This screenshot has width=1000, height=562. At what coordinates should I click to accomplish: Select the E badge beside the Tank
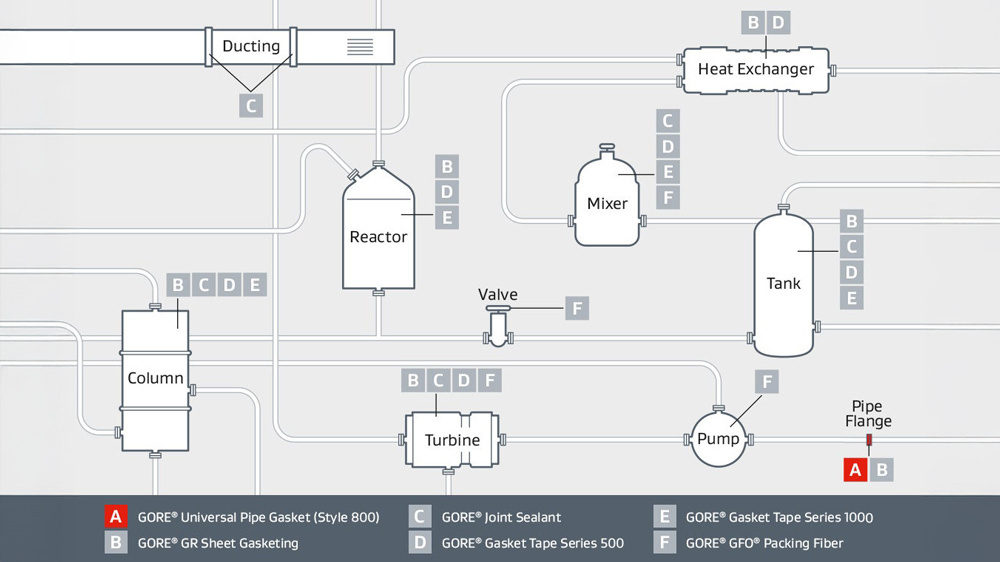(852, 297)
